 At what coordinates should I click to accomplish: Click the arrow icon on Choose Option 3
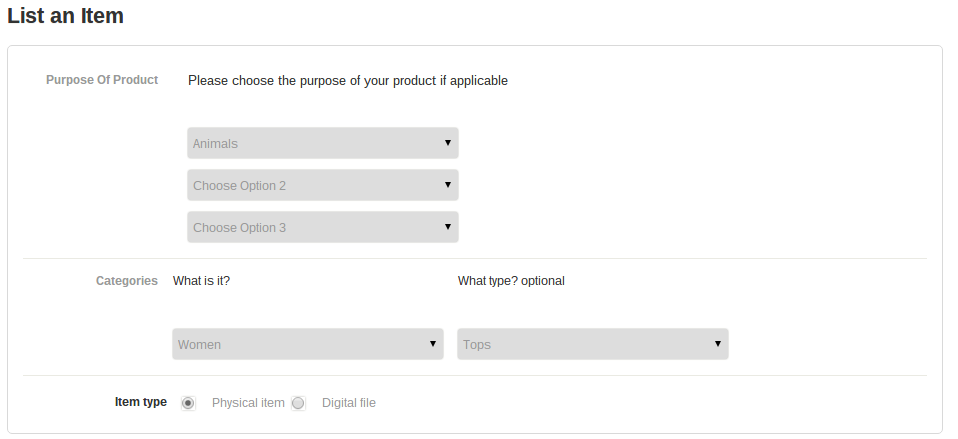[448, 227]
